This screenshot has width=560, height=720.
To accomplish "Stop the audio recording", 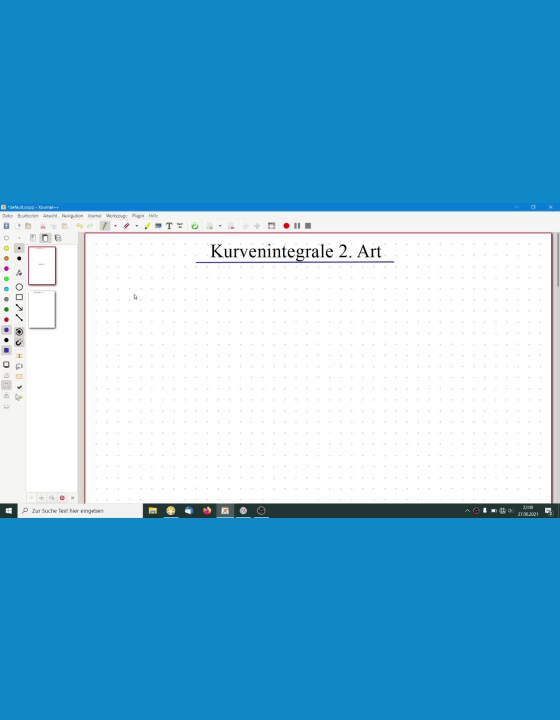I will 308,225.
